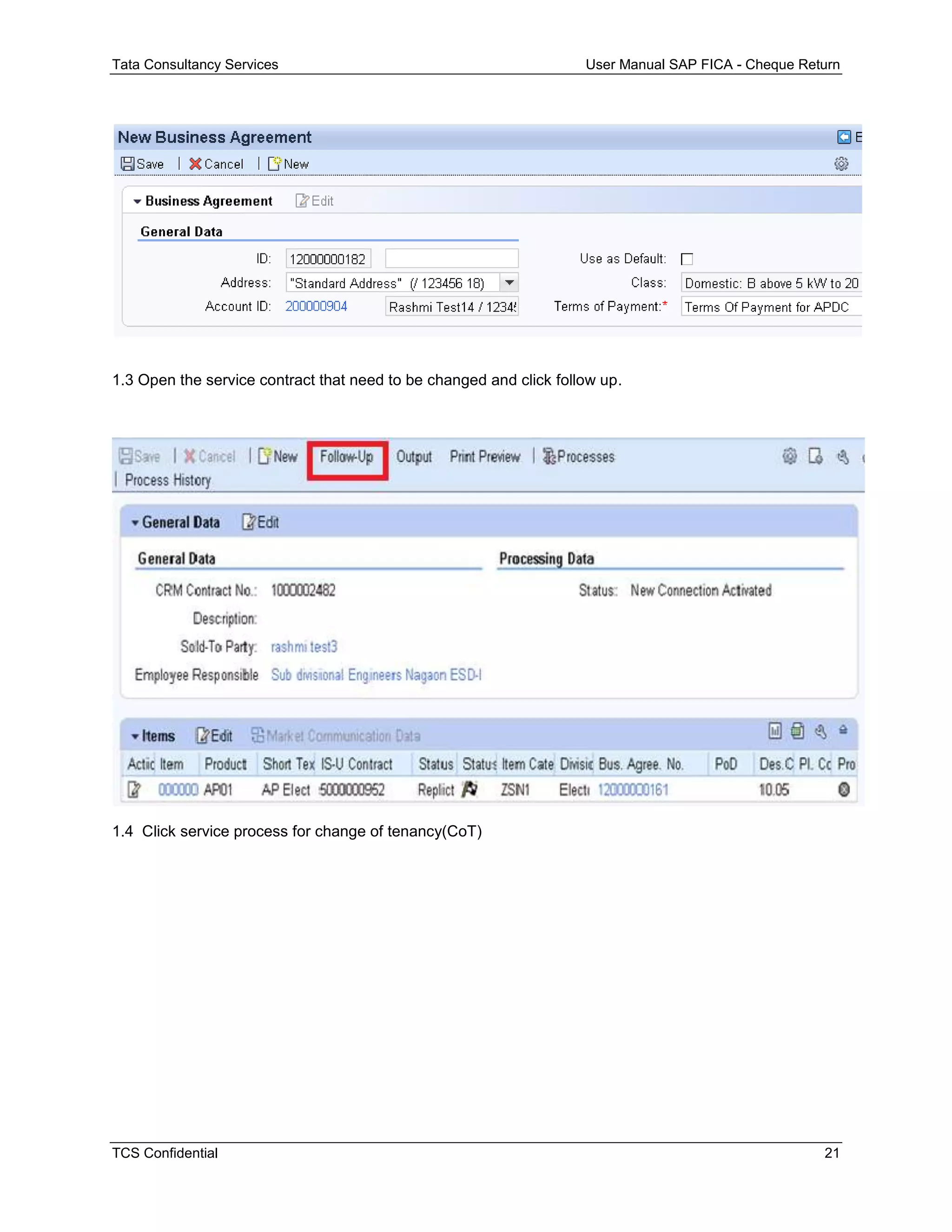This screenshot has height=1232, width=952.
Task: Select IS-U contract number 5000000952
Action: click(352, 790)
